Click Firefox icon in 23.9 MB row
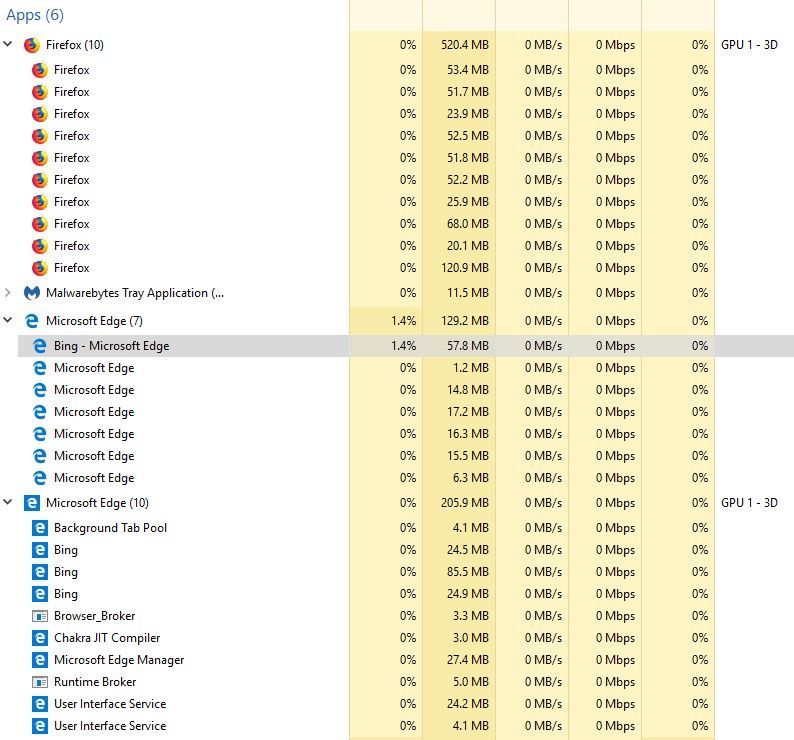 coord(39,113)
